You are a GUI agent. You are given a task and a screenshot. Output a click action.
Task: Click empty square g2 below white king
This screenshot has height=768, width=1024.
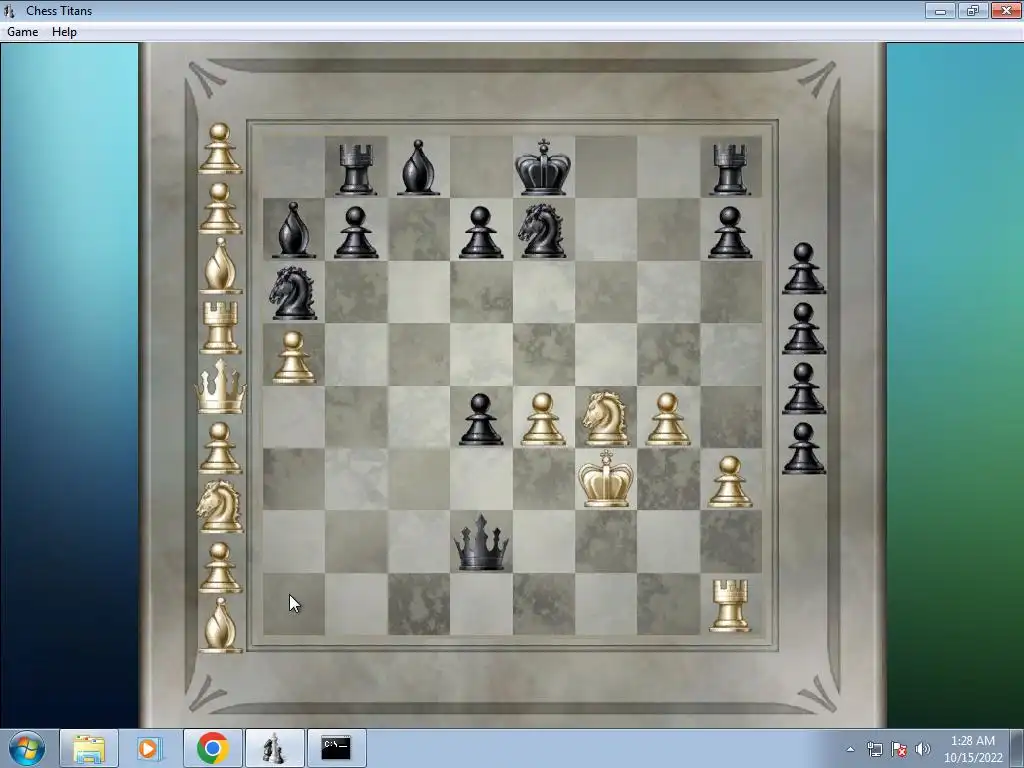tap(668, 541)
